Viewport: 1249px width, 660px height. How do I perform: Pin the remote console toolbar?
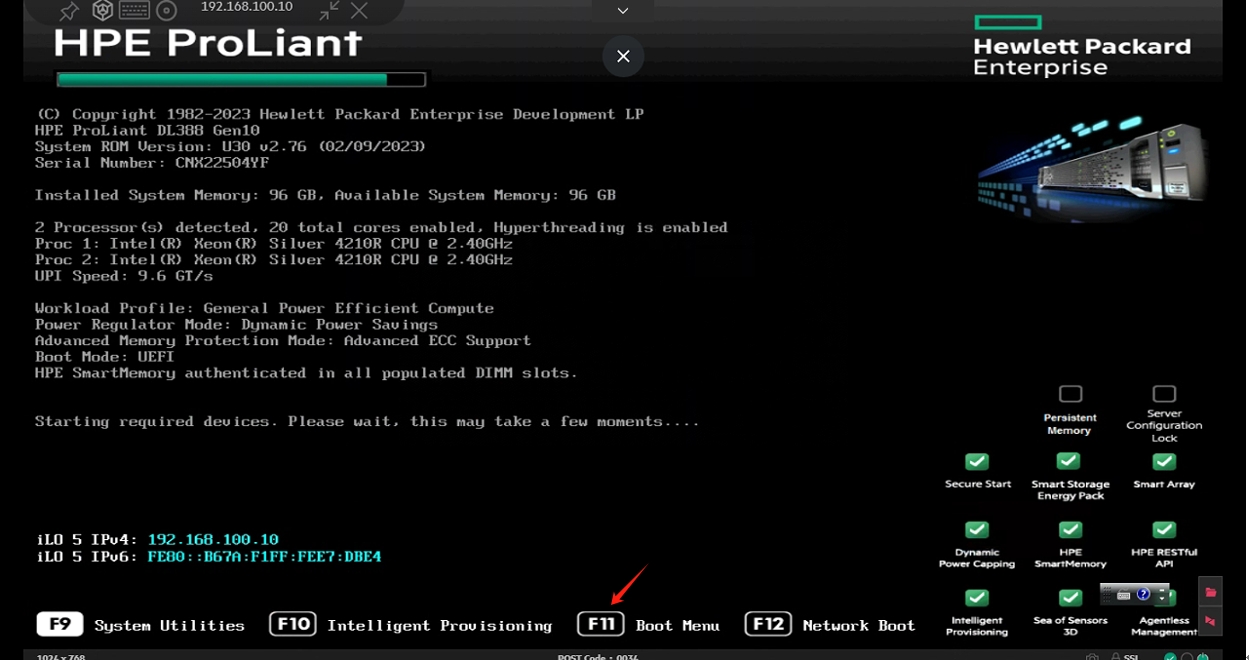[x=69, y=11]
